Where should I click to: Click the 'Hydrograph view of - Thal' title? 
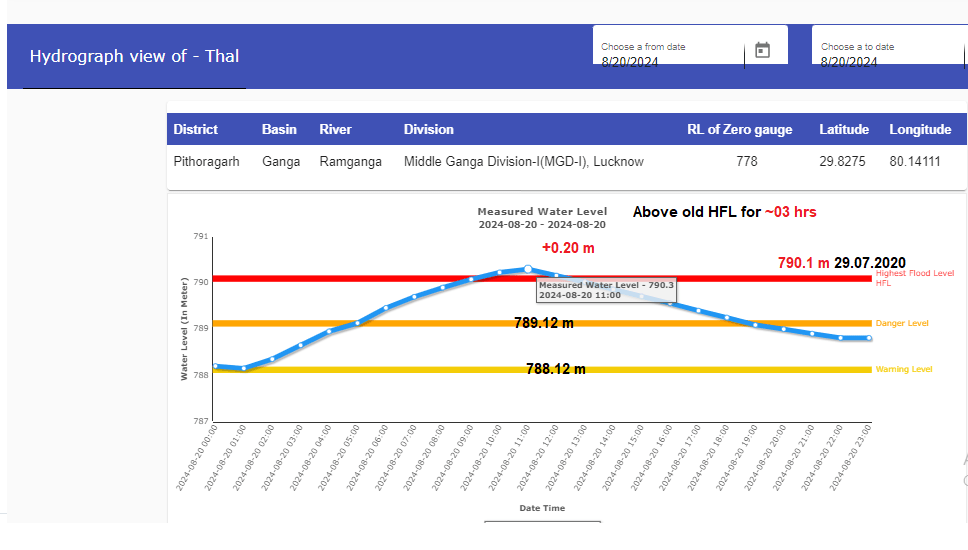pyautogui.click(x=134, y=56)
